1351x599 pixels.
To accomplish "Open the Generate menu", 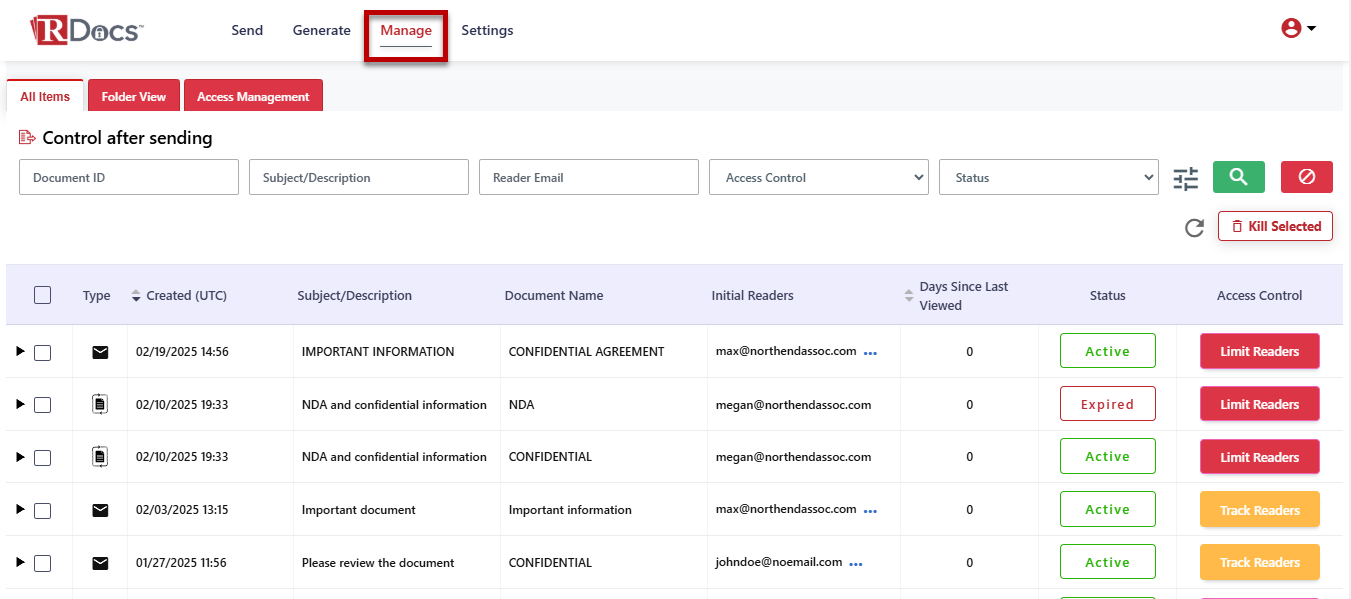I will tap(322, 30).
